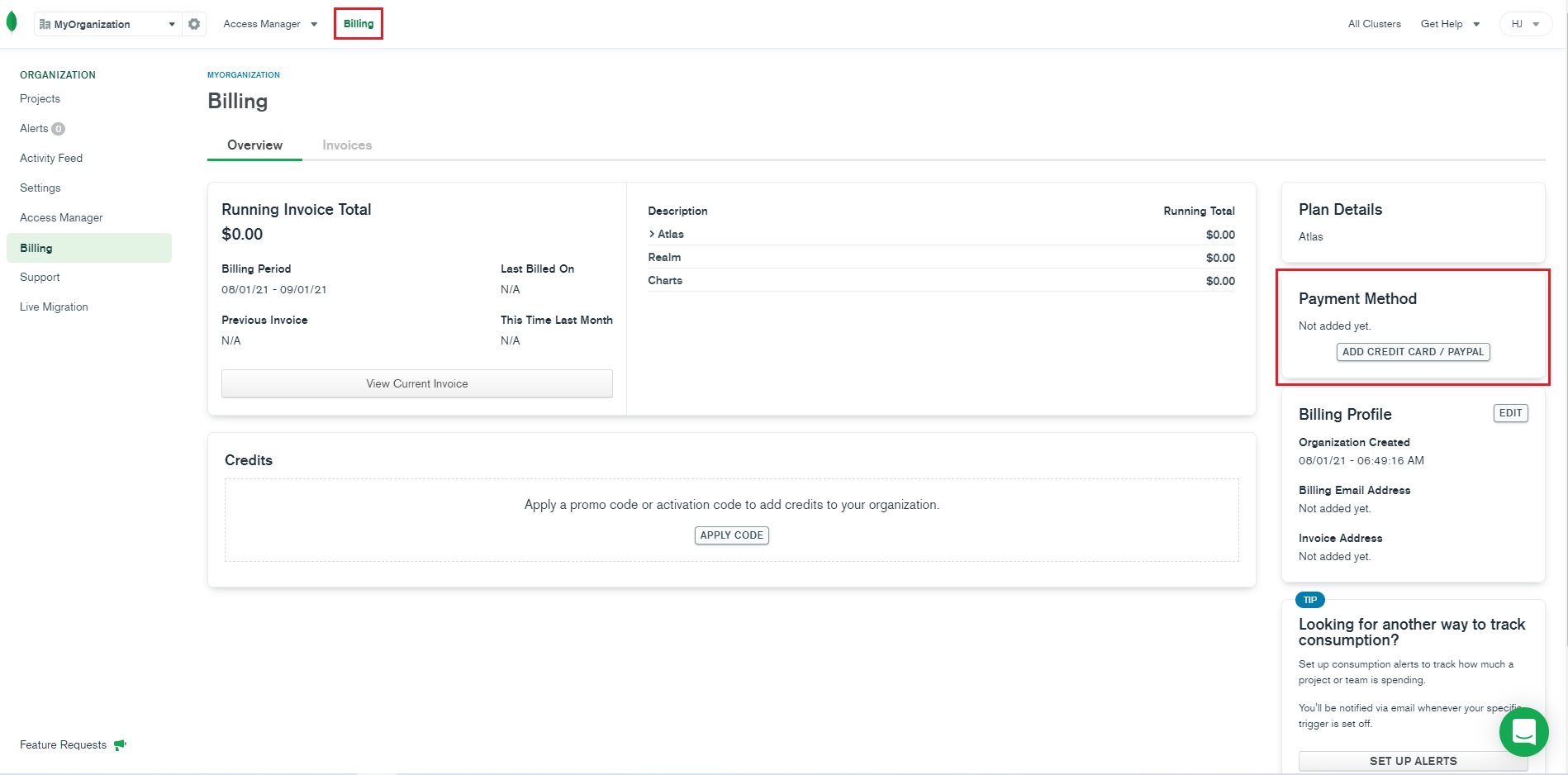Image resolution: width=1568 pixels, height=775 pixels.
Task: Go to All Clusters link
Action: coord(1374,24)
